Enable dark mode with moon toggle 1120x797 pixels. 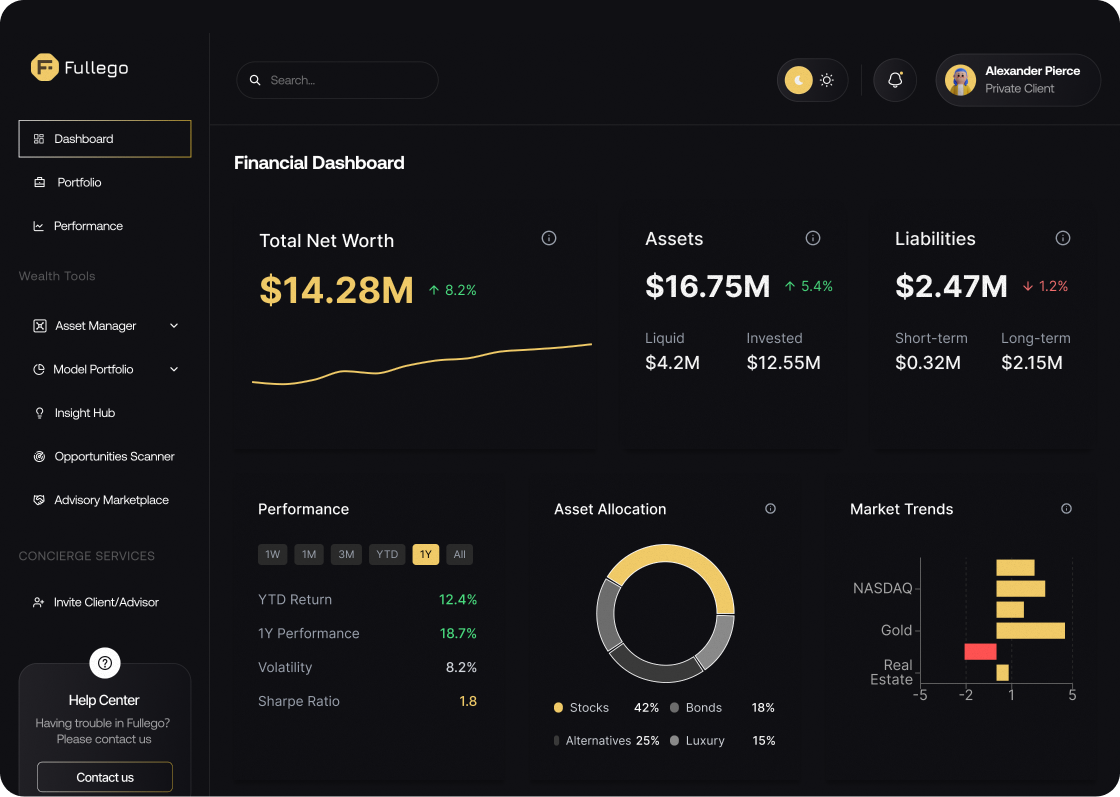click(799, 79)
